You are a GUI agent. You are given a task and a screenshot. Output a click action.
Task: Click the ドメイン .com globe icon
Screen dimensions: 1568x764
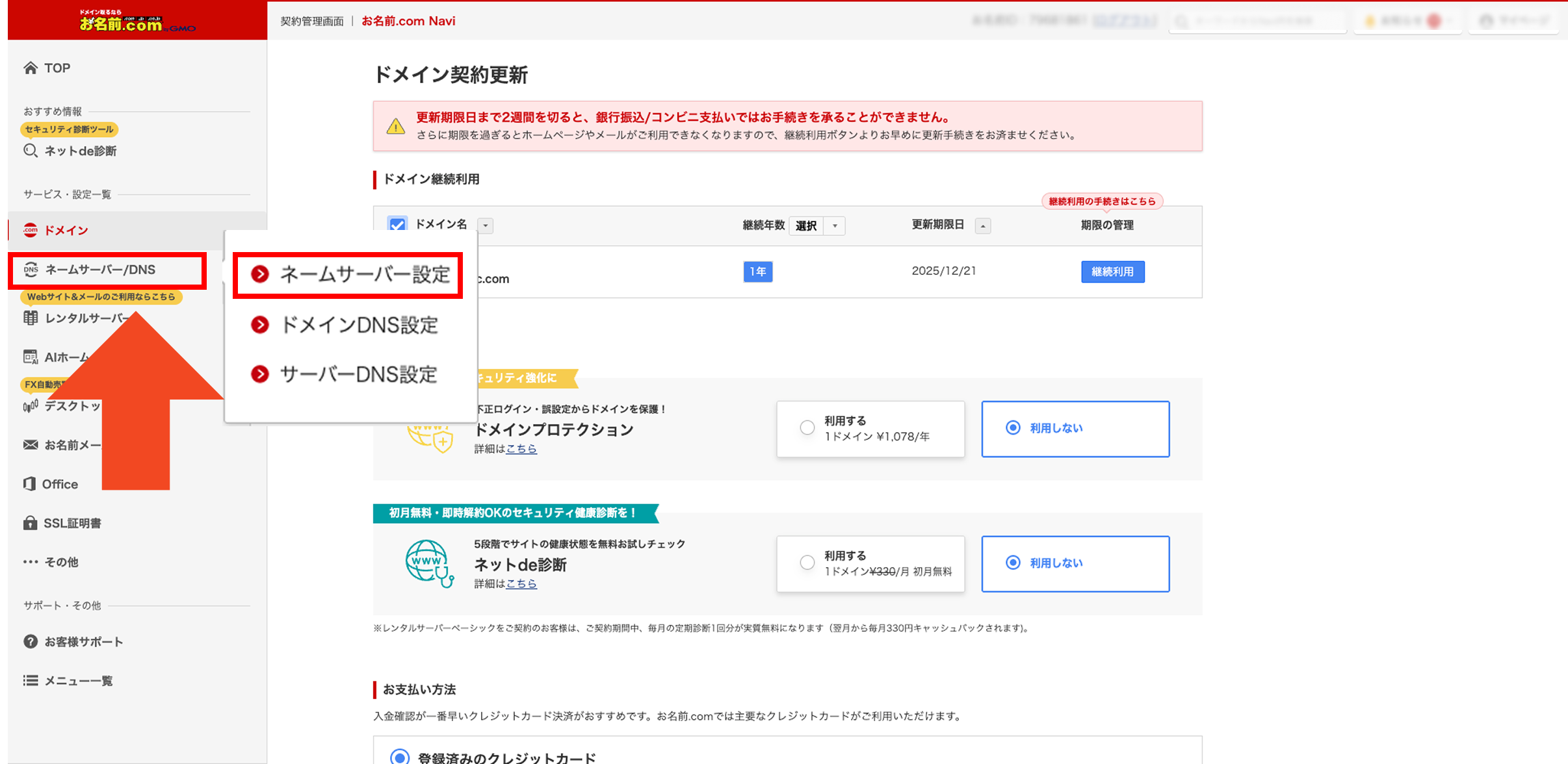pos(31,230)
